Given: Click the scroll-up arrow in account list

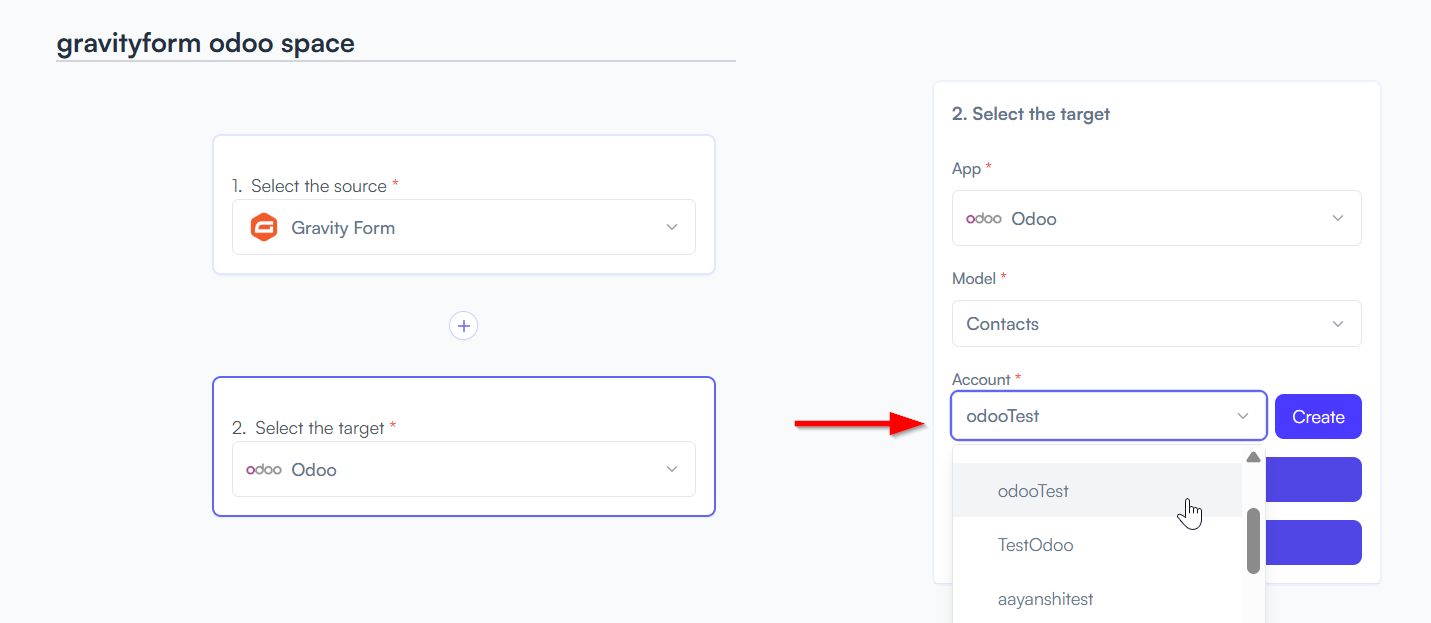Looking at the screenshot, I should click(1253, 457).
